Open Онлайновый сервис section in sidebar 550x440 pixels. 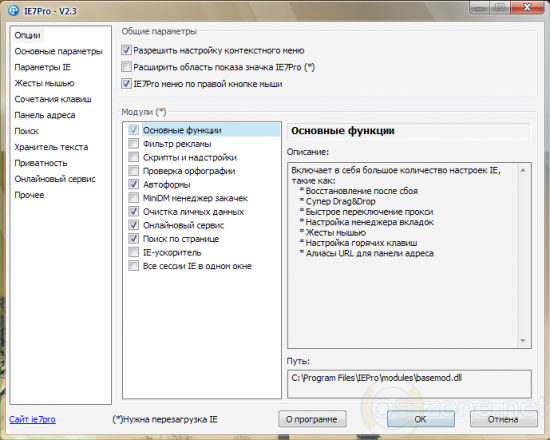(55, 179)
